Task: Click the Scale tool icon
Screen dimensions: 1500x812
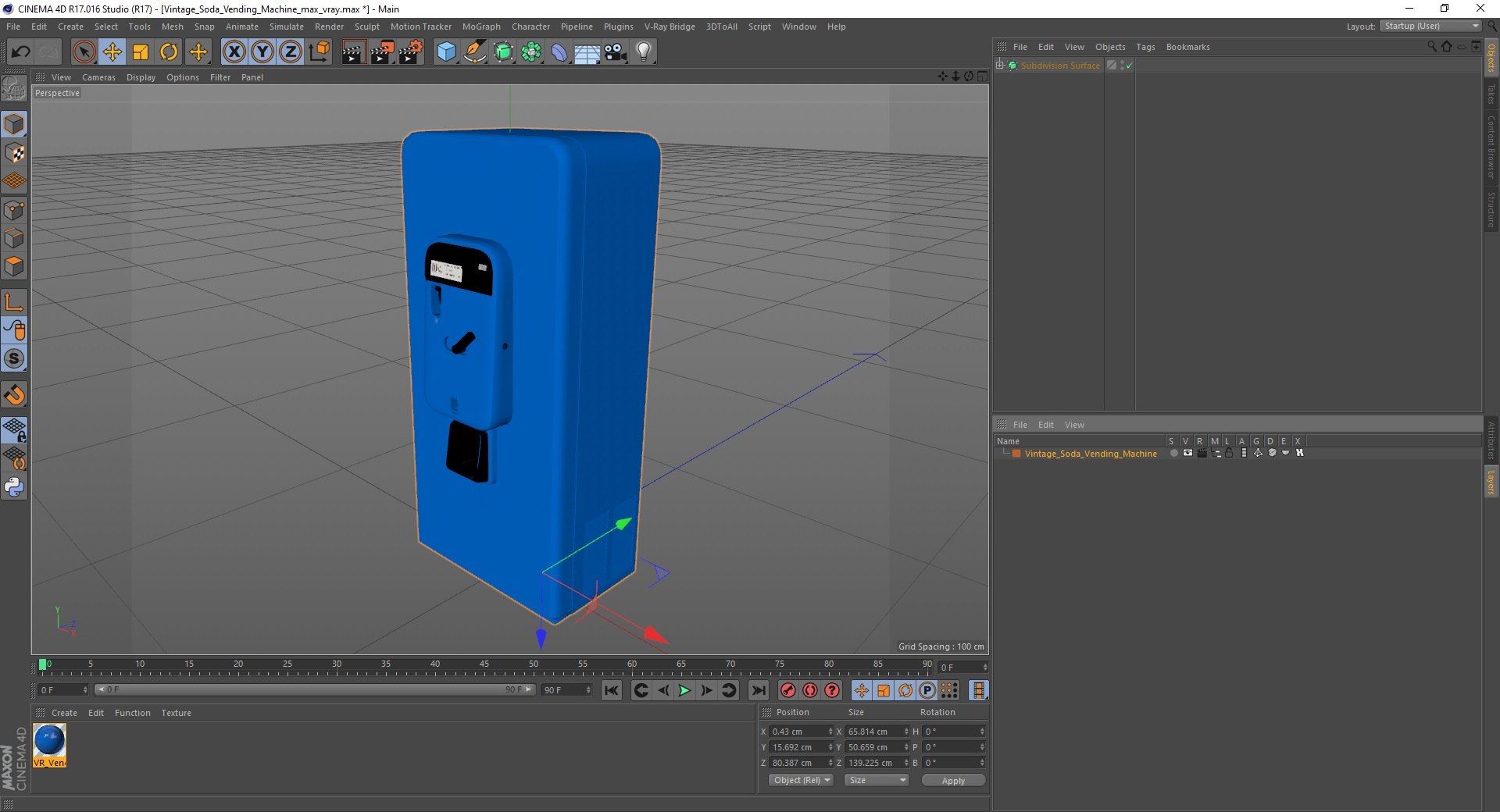Action: [141, 52]
